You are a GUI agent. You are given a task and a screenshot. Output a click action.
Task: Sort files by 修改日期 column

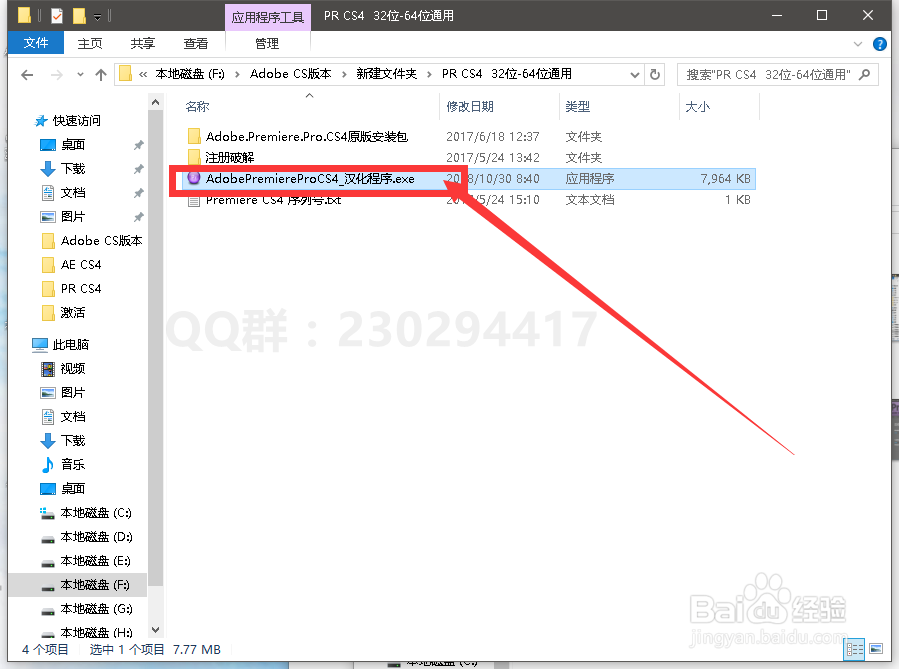(x=470, y=107)
